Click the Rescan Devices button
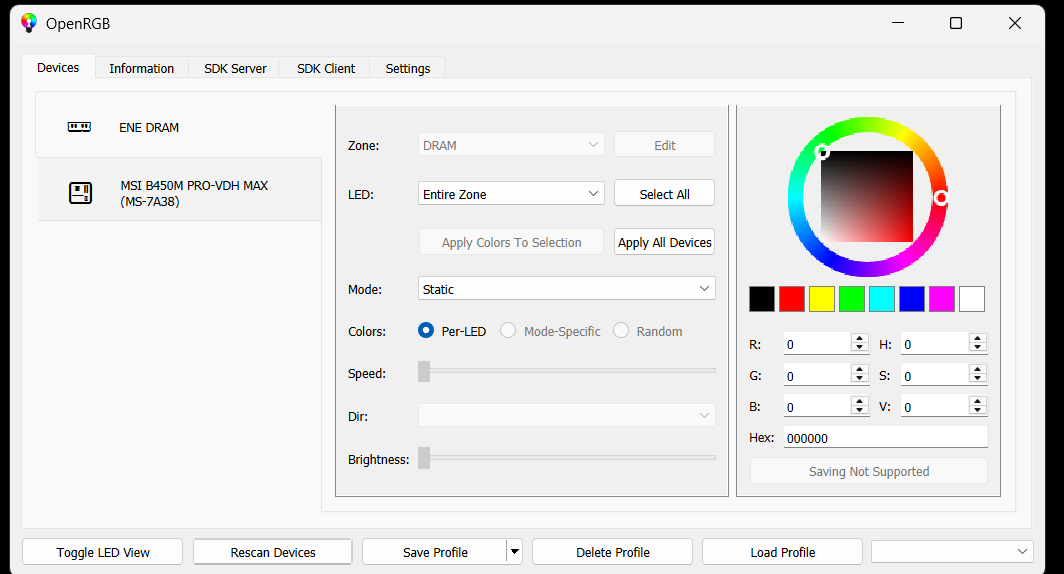 [273, 552]
